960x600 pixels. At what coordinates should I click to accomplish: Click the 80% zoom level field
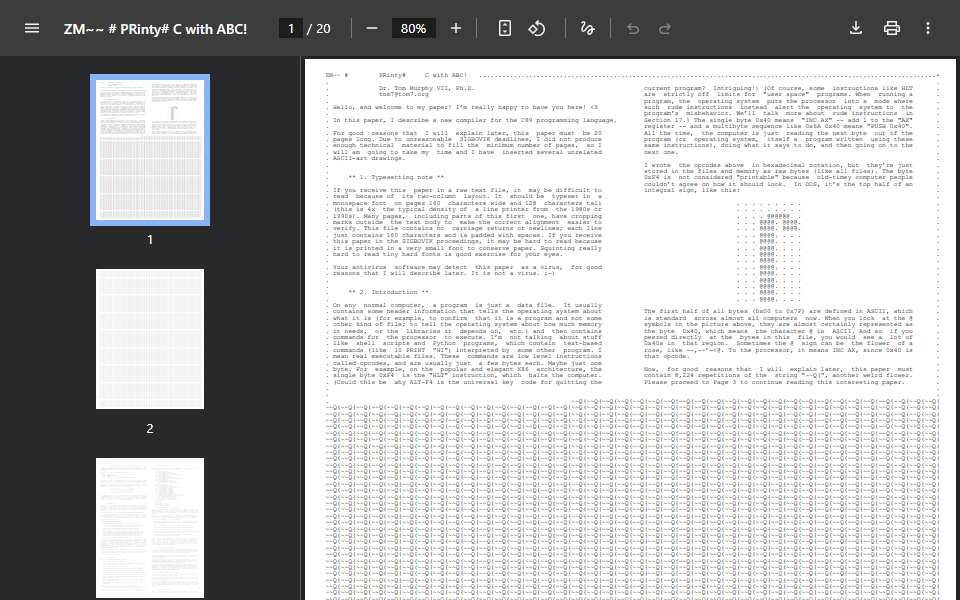click(413, 28)
